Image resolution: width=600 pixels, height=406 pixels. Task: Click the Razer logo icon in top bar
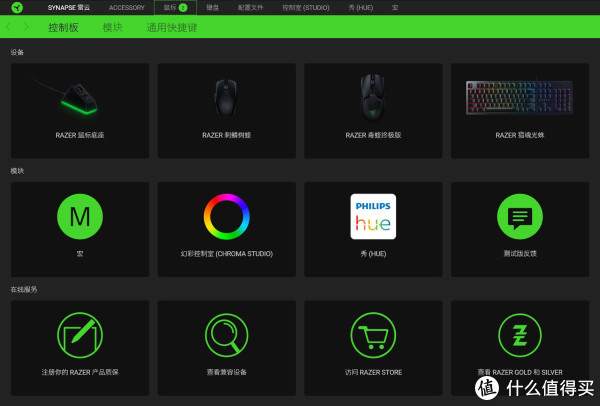(x=17, y=7)
